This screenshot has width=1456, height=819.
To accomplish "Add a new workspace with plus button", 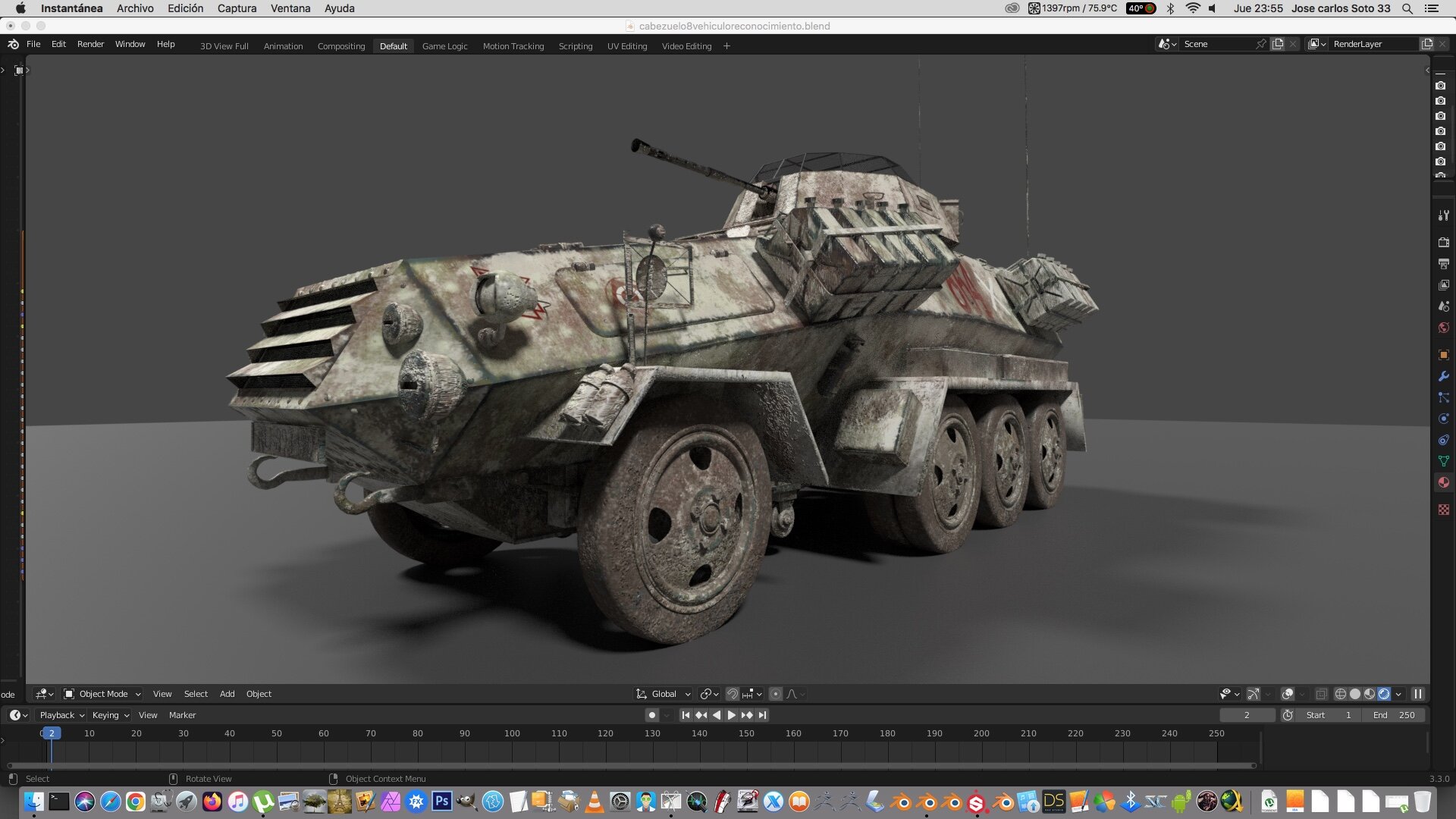I will [x=726, y=46].
